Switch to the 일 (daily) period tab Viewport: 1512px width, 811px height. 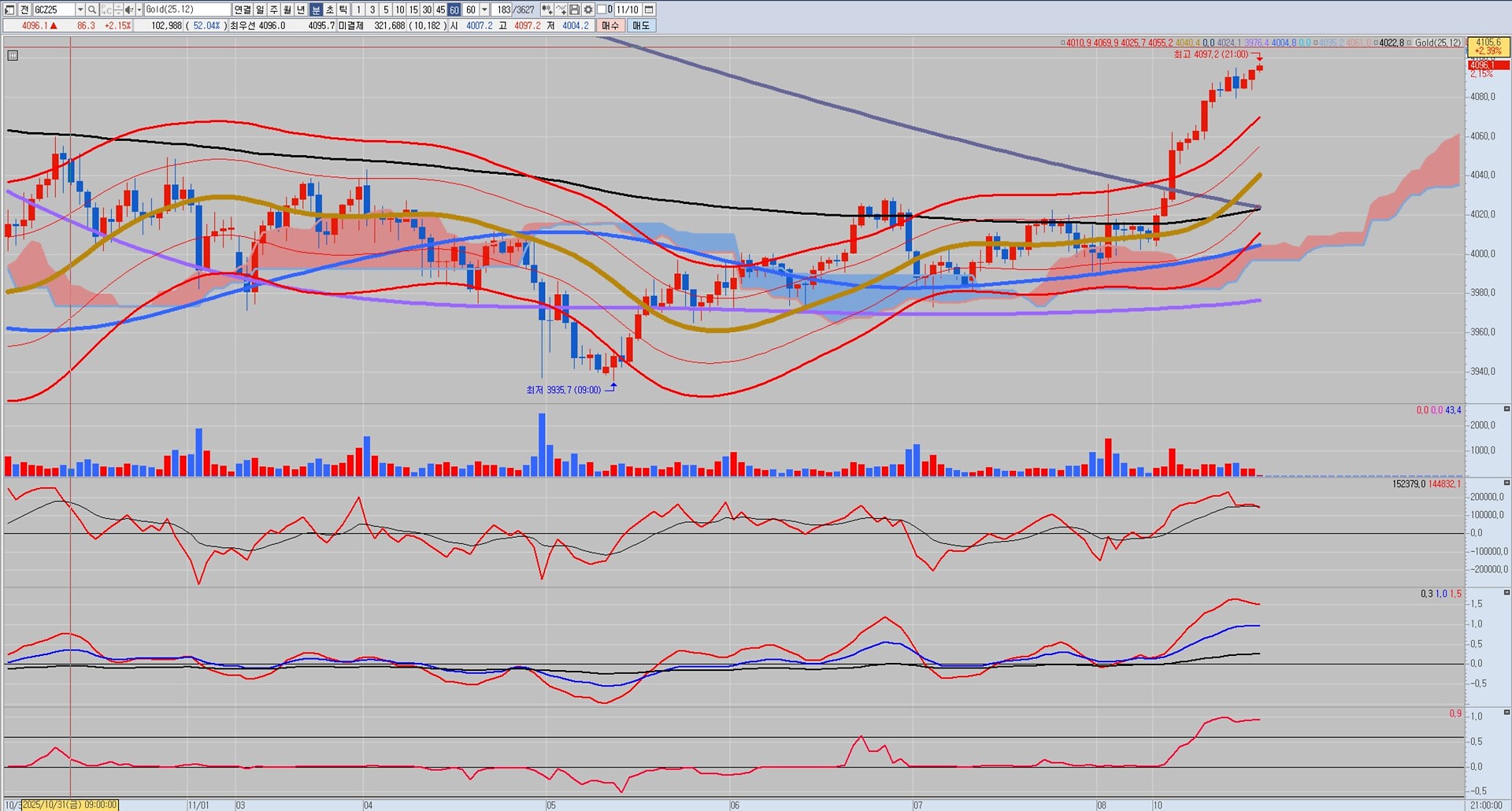(260, 9)
